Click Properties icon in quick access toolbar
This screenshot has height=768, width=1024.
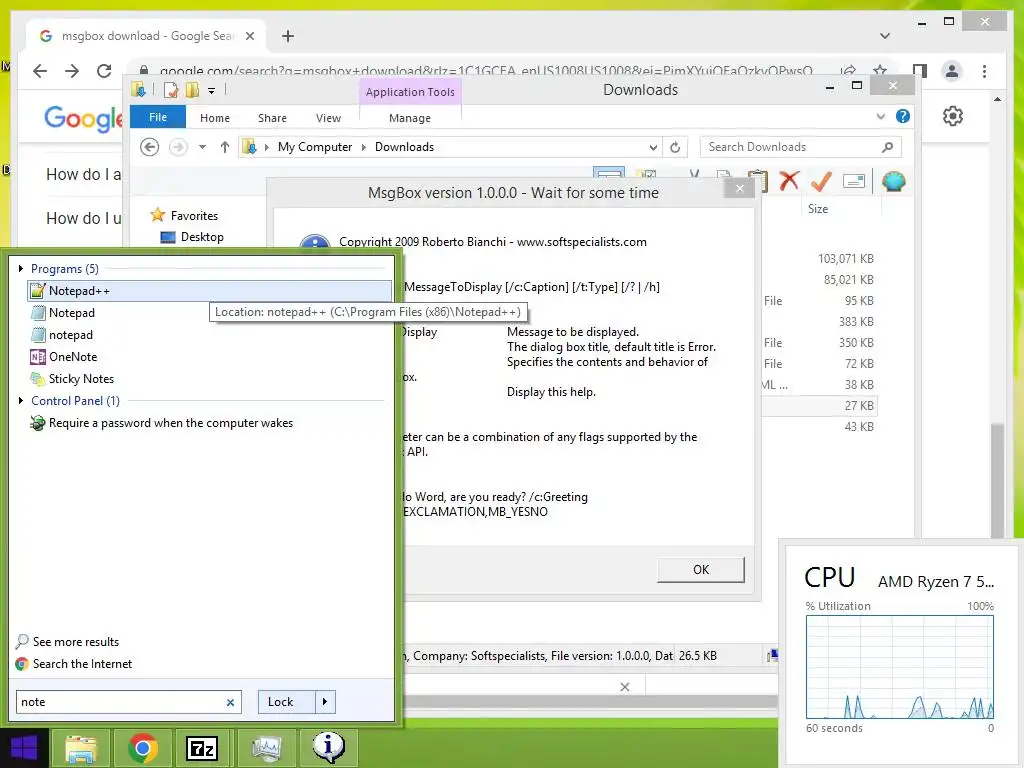click(x=171, y=89)
